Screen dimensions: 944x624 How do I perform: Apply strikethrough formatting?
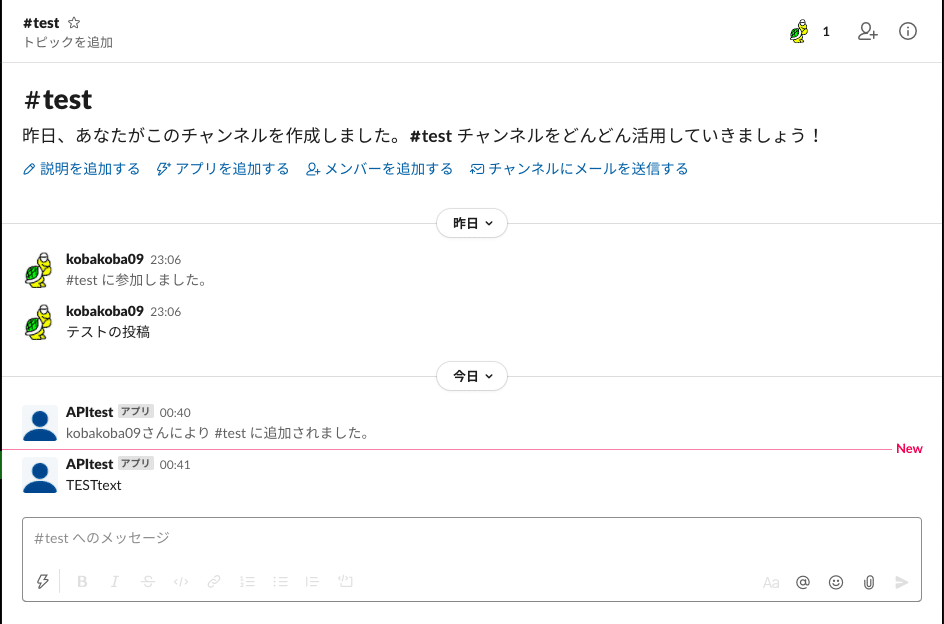(x=148, y=582)
